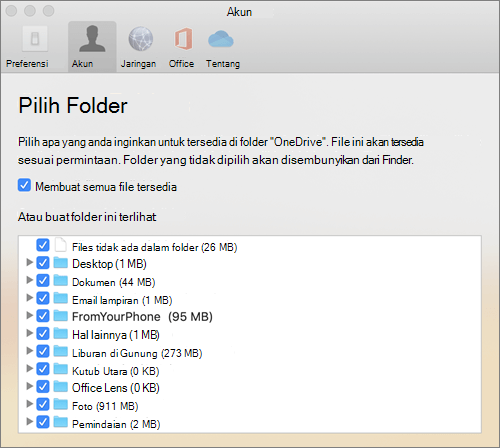Click the Desktop folder icon
The height and width of the screenshot is (448, 500).
point(61,263)
